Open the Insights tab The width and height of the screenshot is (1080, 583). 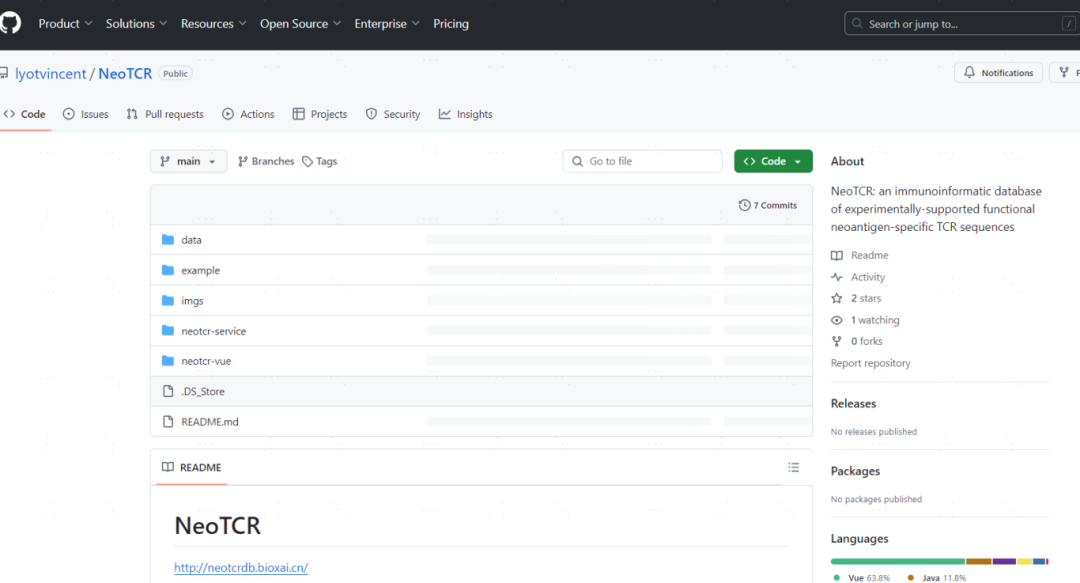[x=465, y=114]
